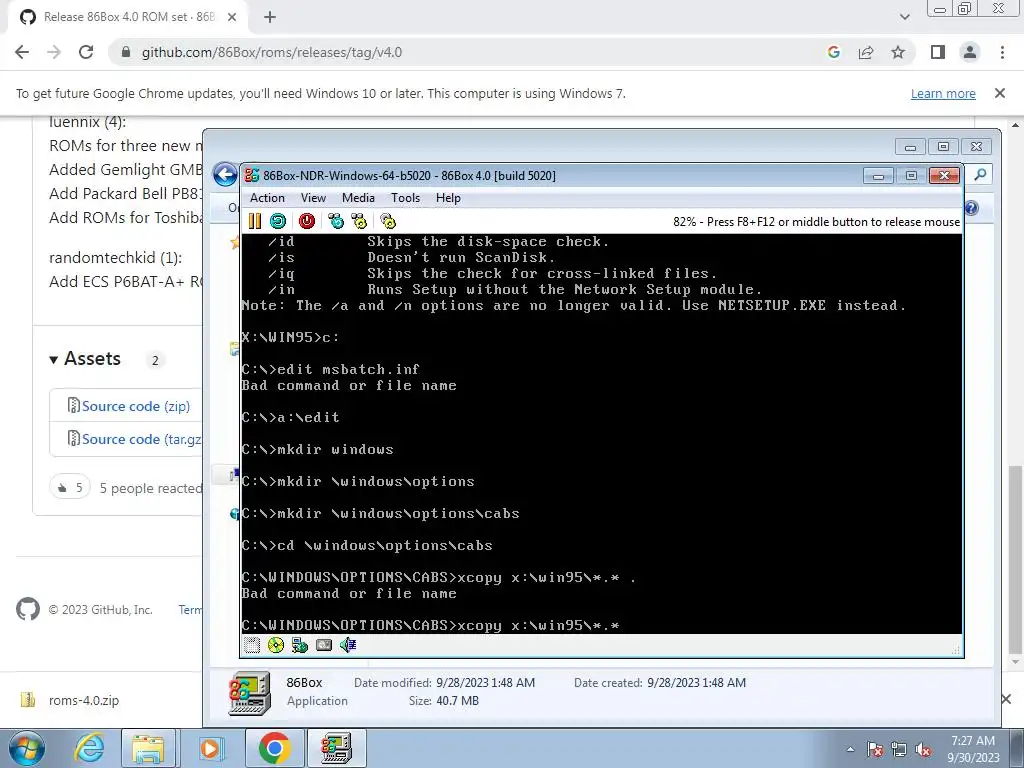Click the Chrome address bar URL

pyautogui.click(x=272, y=52)
